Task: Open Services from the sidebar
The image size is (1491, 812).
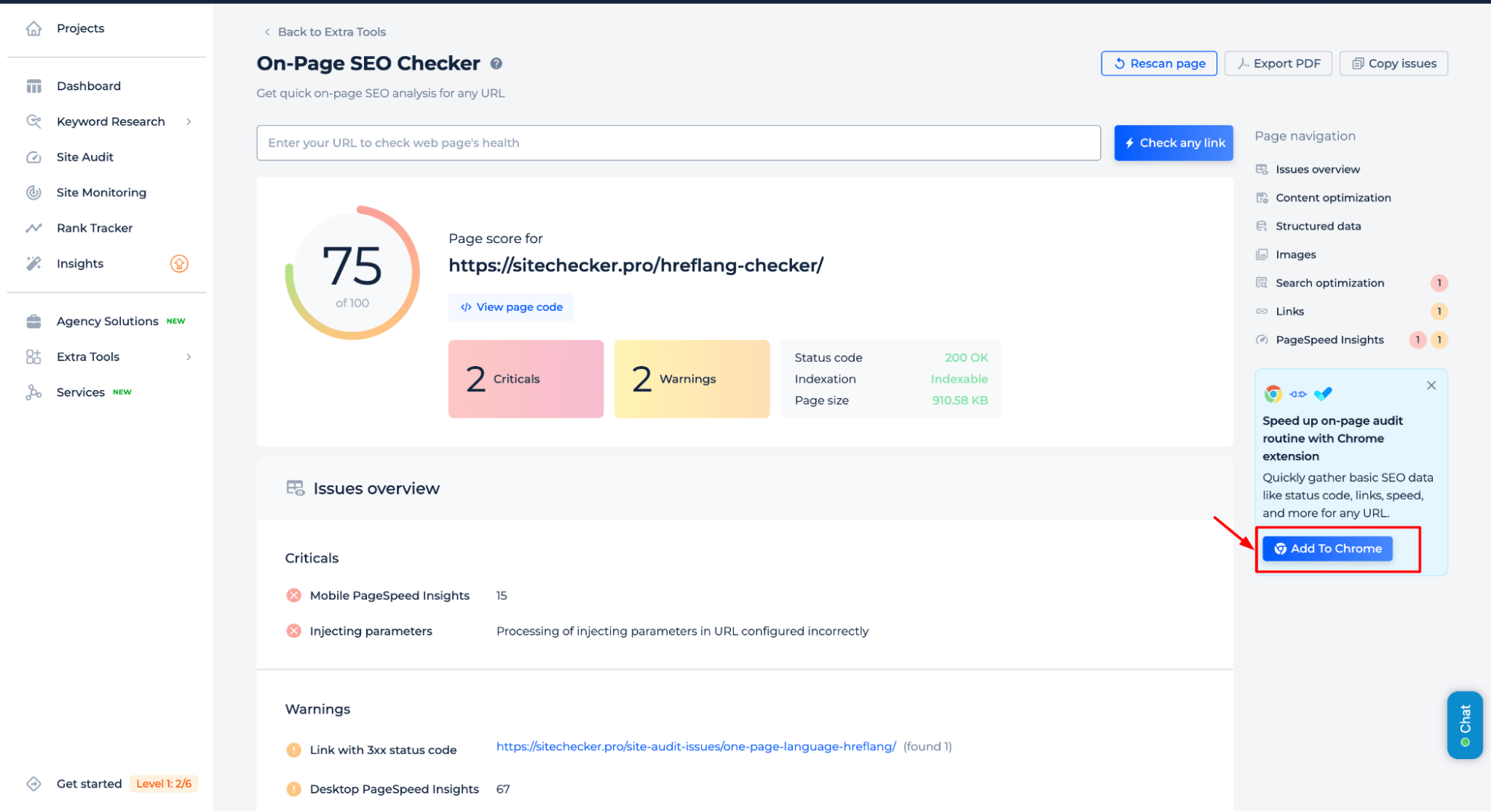Action: [x=81, y=392]
